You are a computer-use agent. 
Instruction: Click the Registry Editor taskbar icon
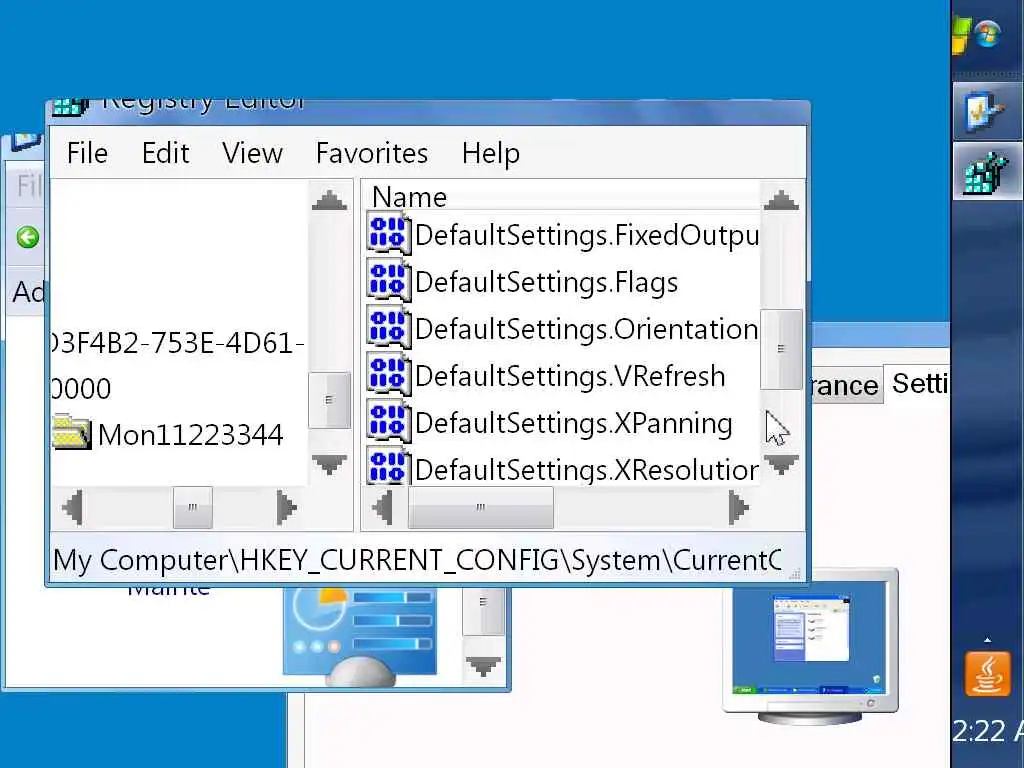coord(987,171)
